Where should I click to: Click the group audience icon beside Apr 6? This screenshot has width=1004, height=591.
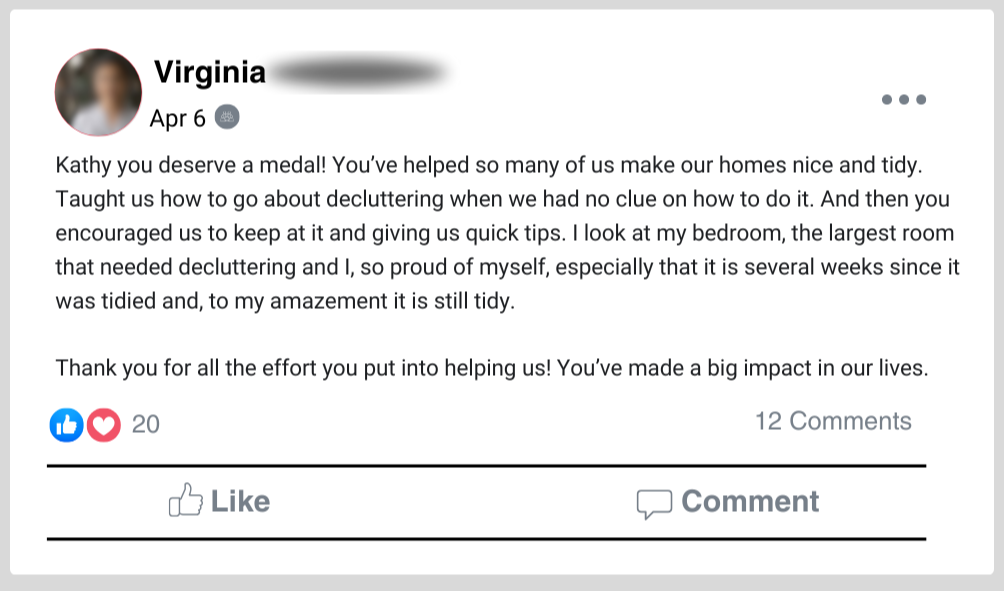pyautogui.click(x=227, y=118)
